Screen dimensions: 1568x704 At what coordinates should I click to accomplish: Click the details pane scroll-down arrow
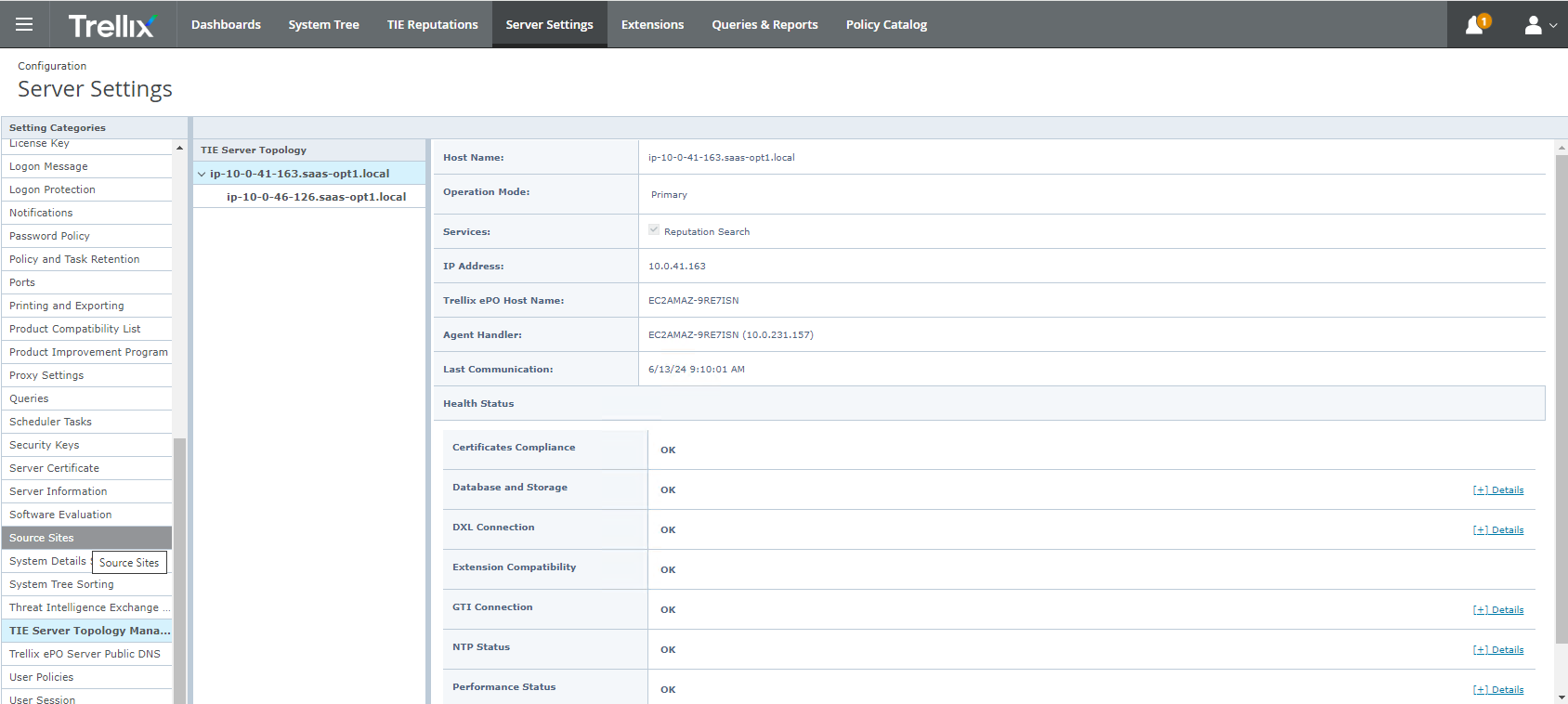coord(1561,697)
